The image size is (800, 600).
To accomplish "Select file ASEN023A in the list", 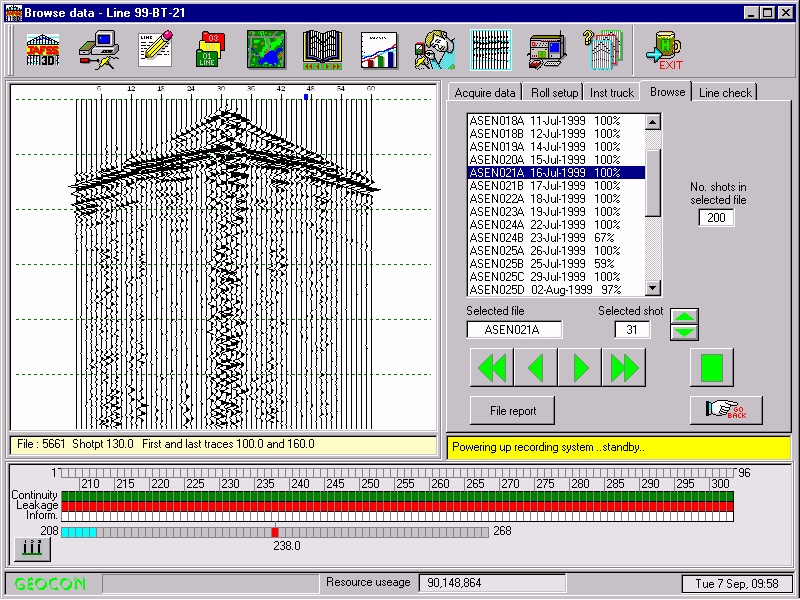I will (556, 212).
